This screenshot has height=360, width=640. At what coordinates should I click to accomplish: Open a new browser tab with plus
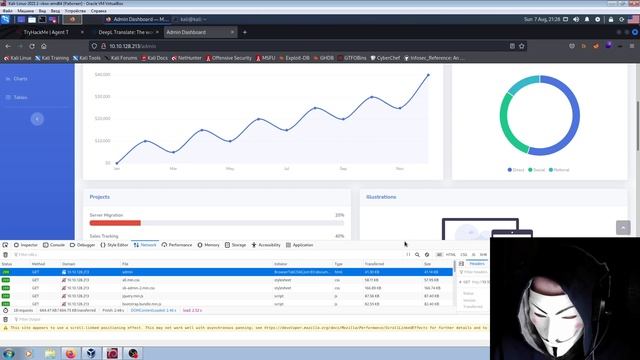coord(245,32)
